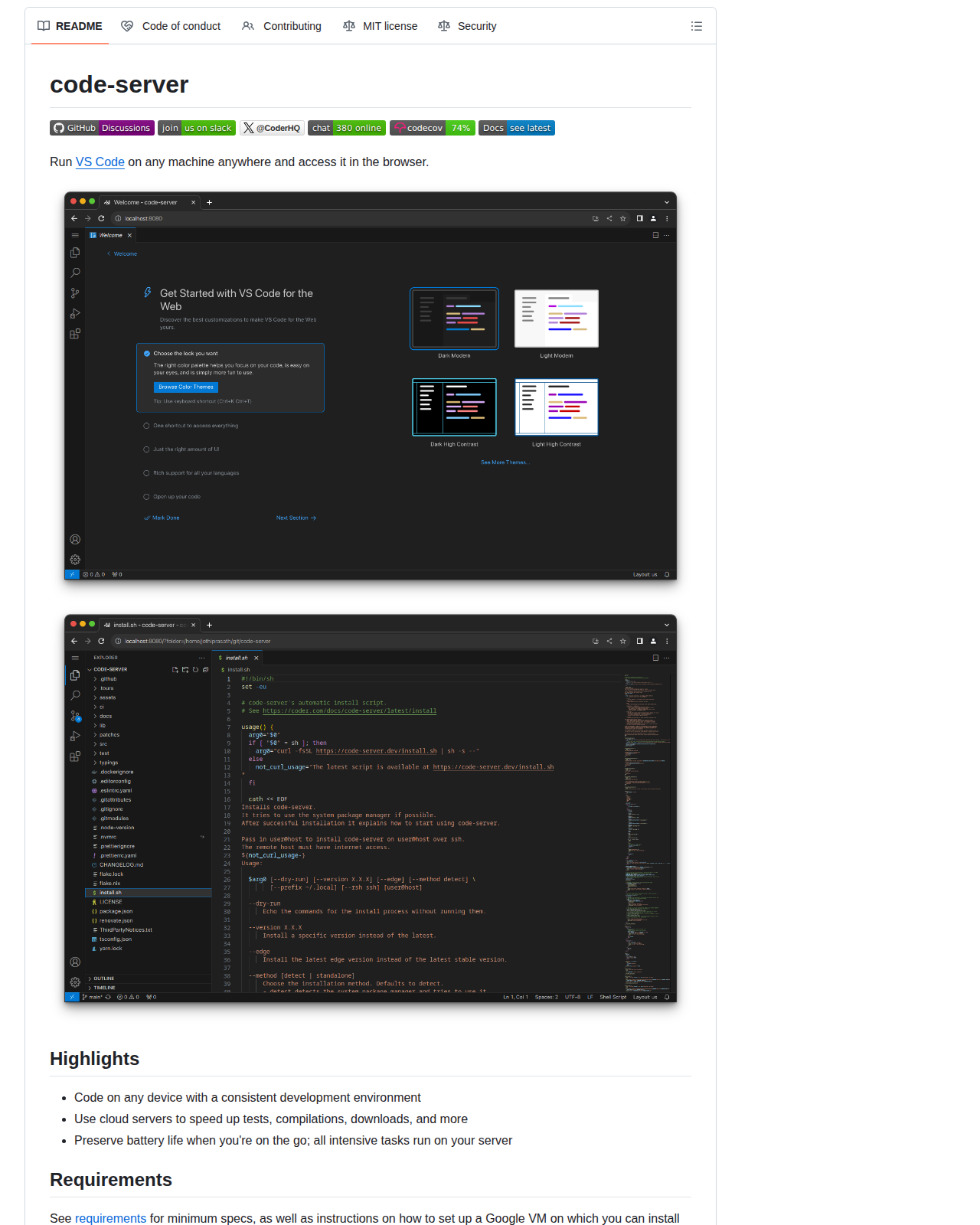Open the Docs see latest badge

(517, 128)
